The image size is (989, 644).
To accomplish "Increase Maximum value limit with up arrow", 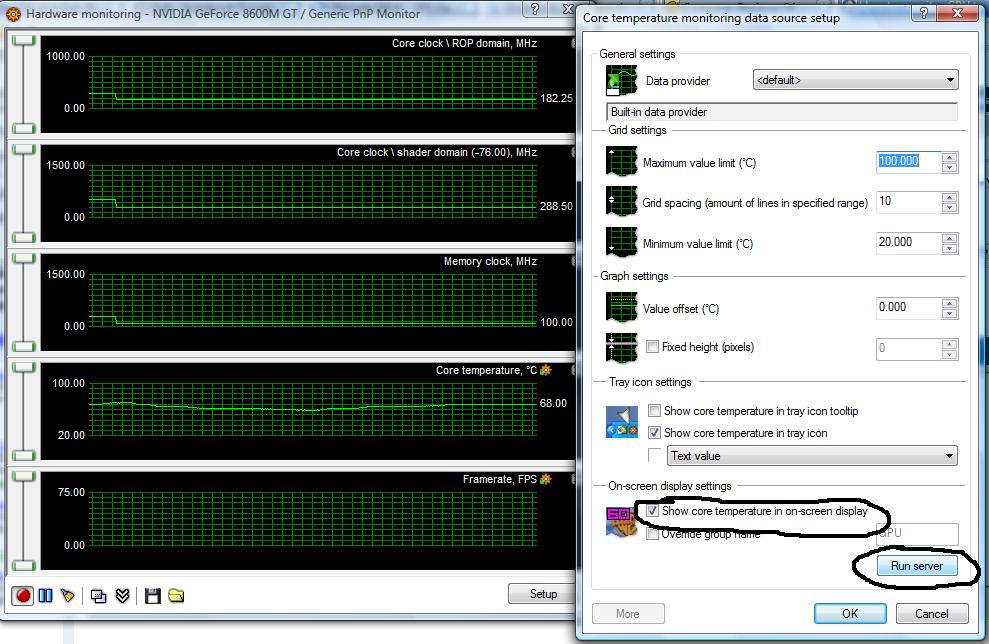I will [x=949, y=157].
